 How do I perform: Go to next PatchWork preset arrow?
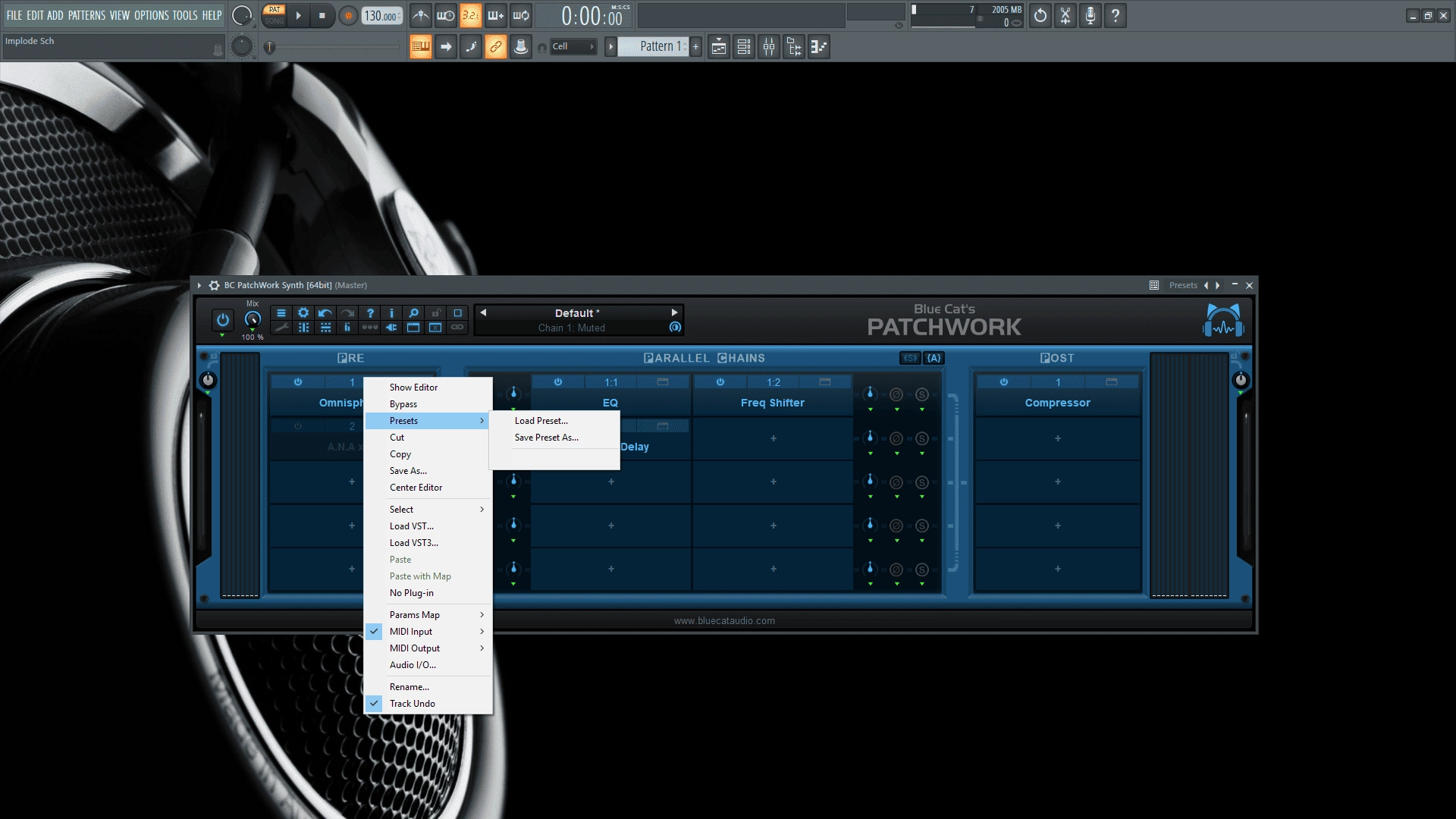coord(674,312)
